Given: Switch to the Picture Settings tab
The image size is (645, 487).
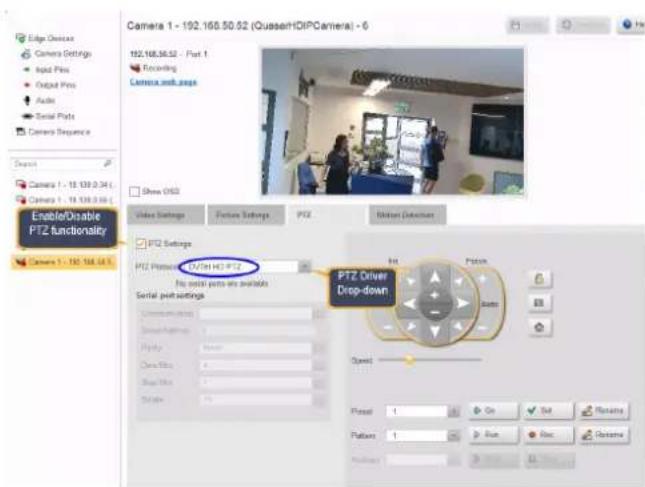Looking at the screenshot, I should coord(246,215).
